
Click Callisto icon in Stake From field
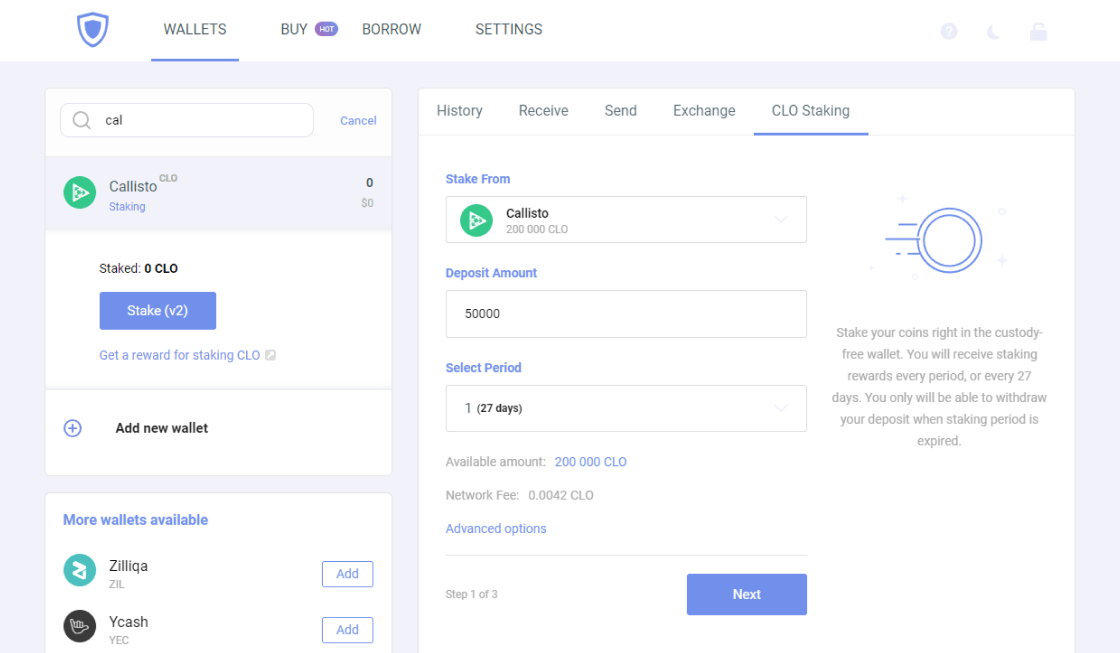(x=476, y=220)
